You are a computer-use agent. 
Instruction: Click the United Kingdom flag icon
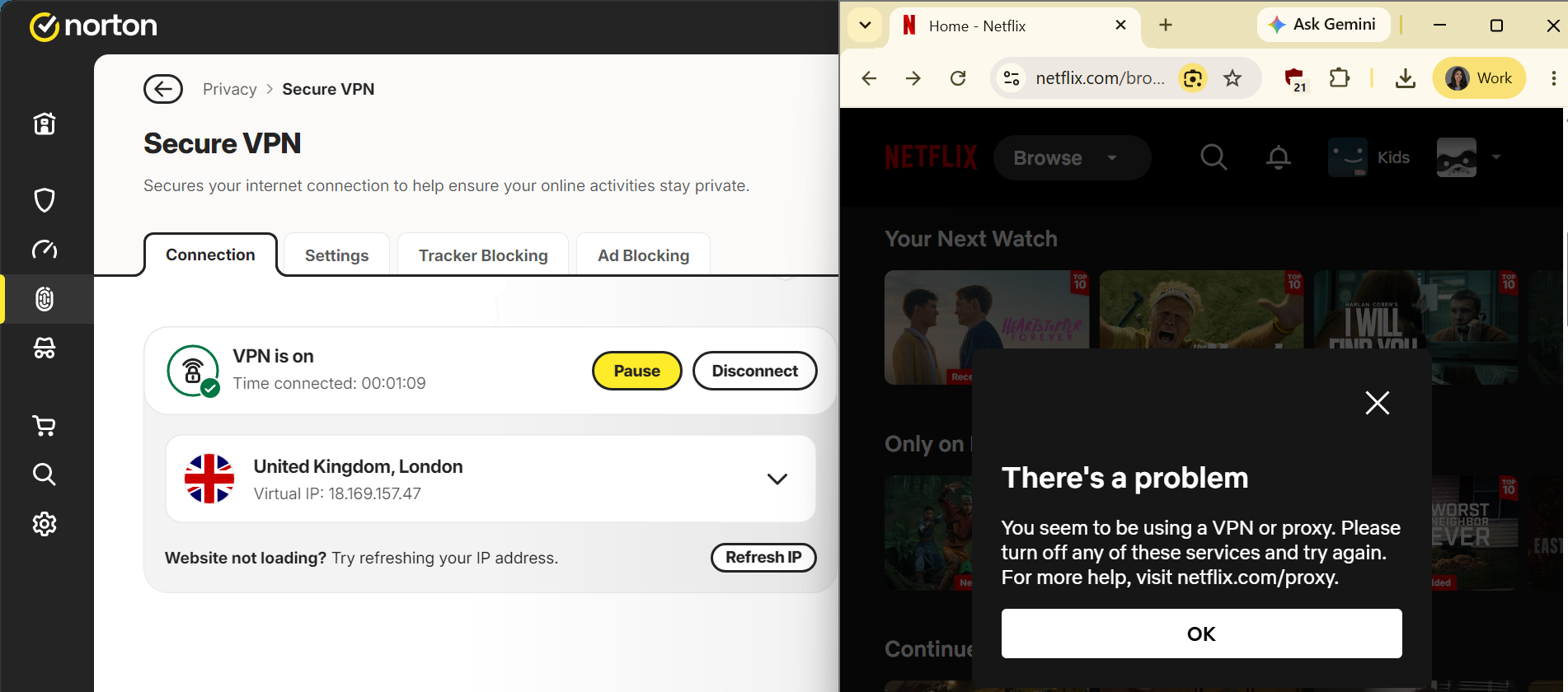[209, 479]
